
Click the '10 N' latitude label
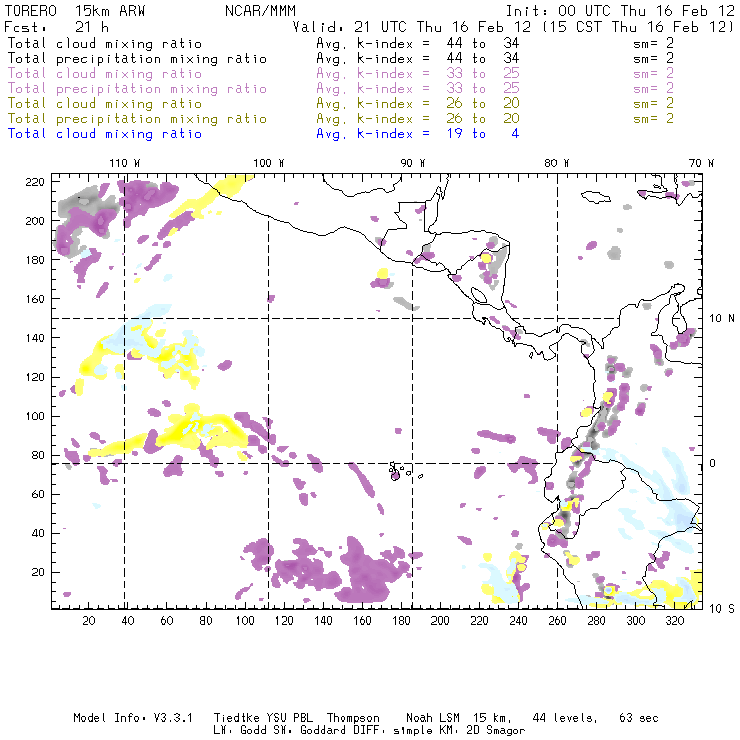pos(722,319)
